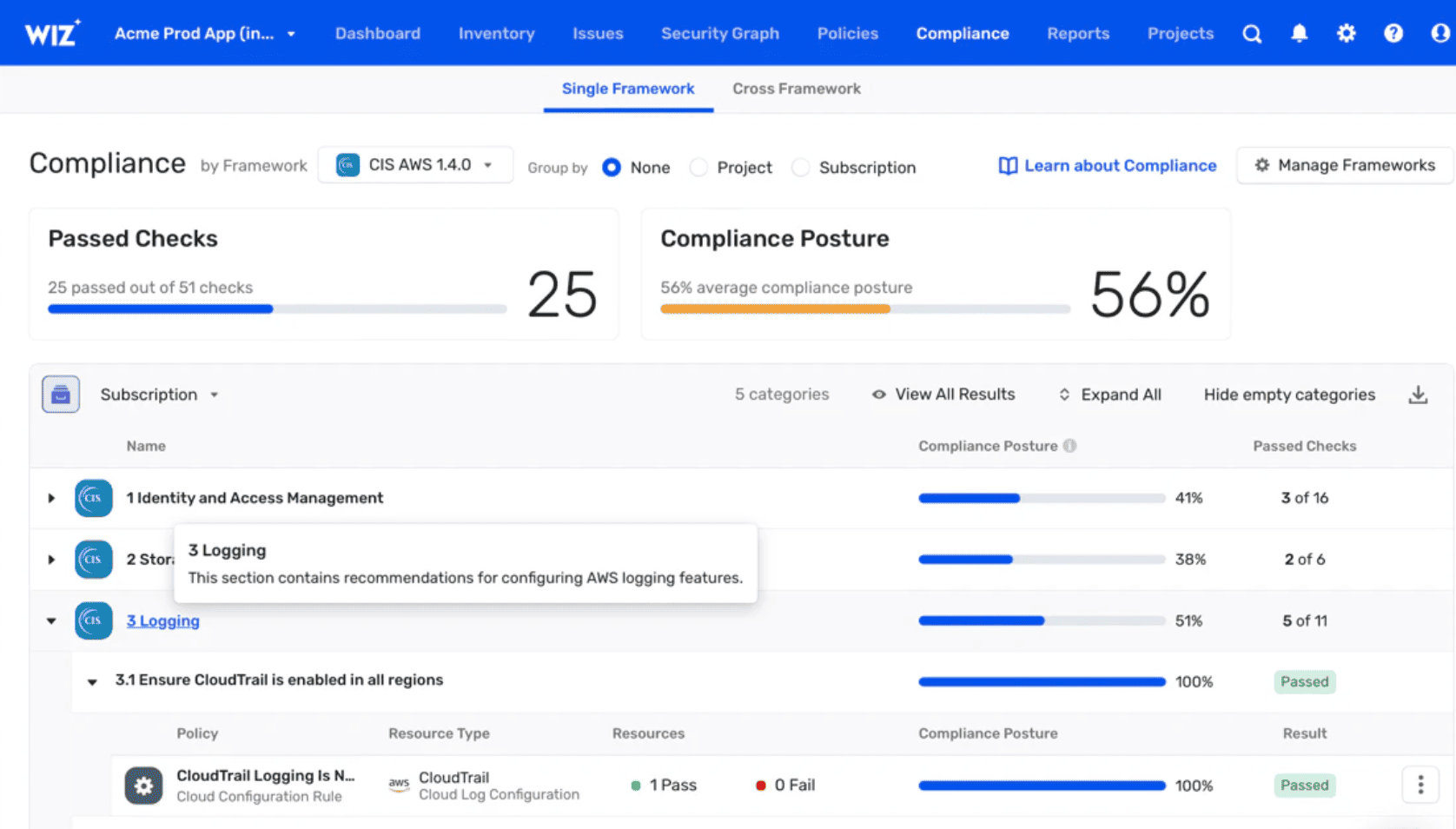Click the Compliance Posture info icon
The height and width of the screenshot is (829, 1456).
point(1069,446)
